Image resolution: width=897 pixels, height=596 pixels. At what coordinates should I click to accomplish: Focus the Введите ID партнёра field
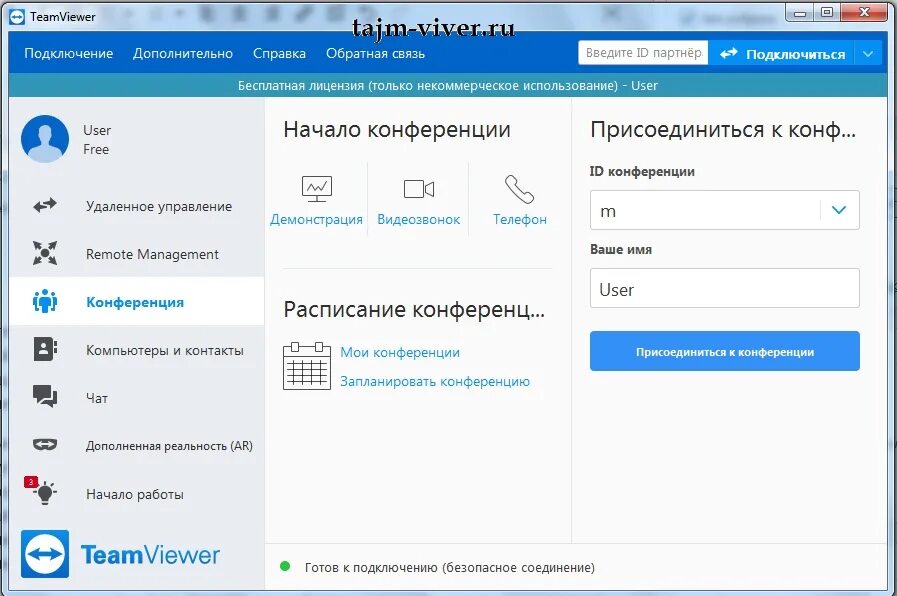tap(643, 53)
